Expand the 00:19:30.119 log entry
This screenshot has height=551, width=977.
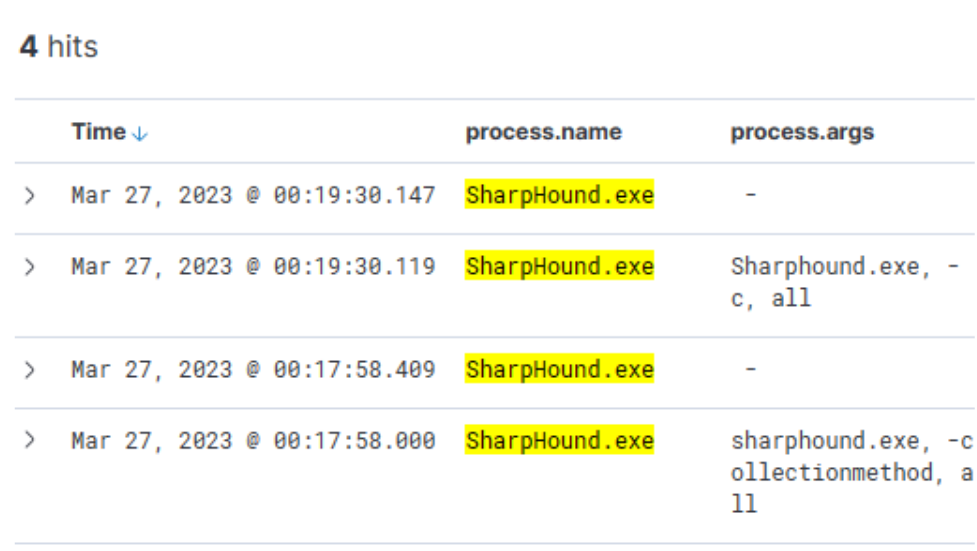click(x=30, y=267)
